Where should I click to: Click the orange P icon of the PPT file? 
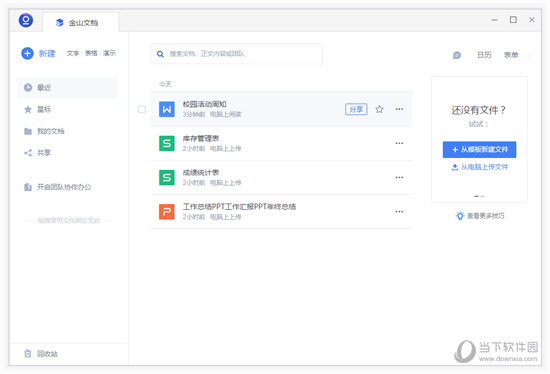click(x=167, y=212)
